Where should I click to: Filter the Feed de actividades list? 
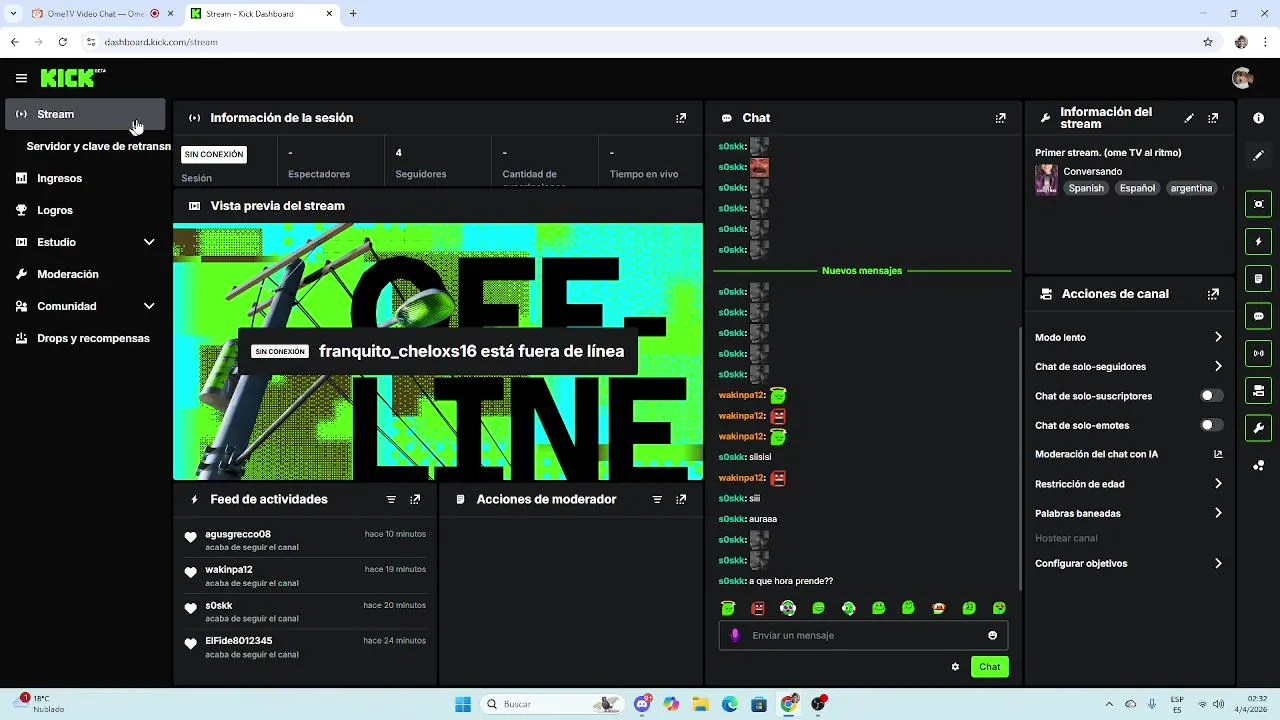(x=391, y=499)
